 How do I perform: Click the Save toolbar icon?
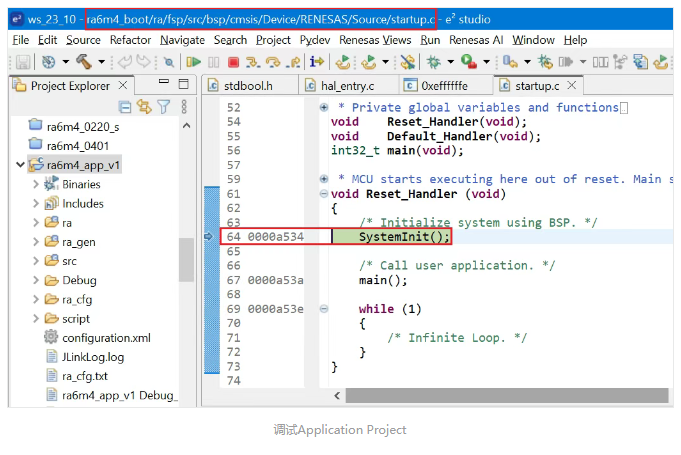pyautogui.click(x=23, y=62)
